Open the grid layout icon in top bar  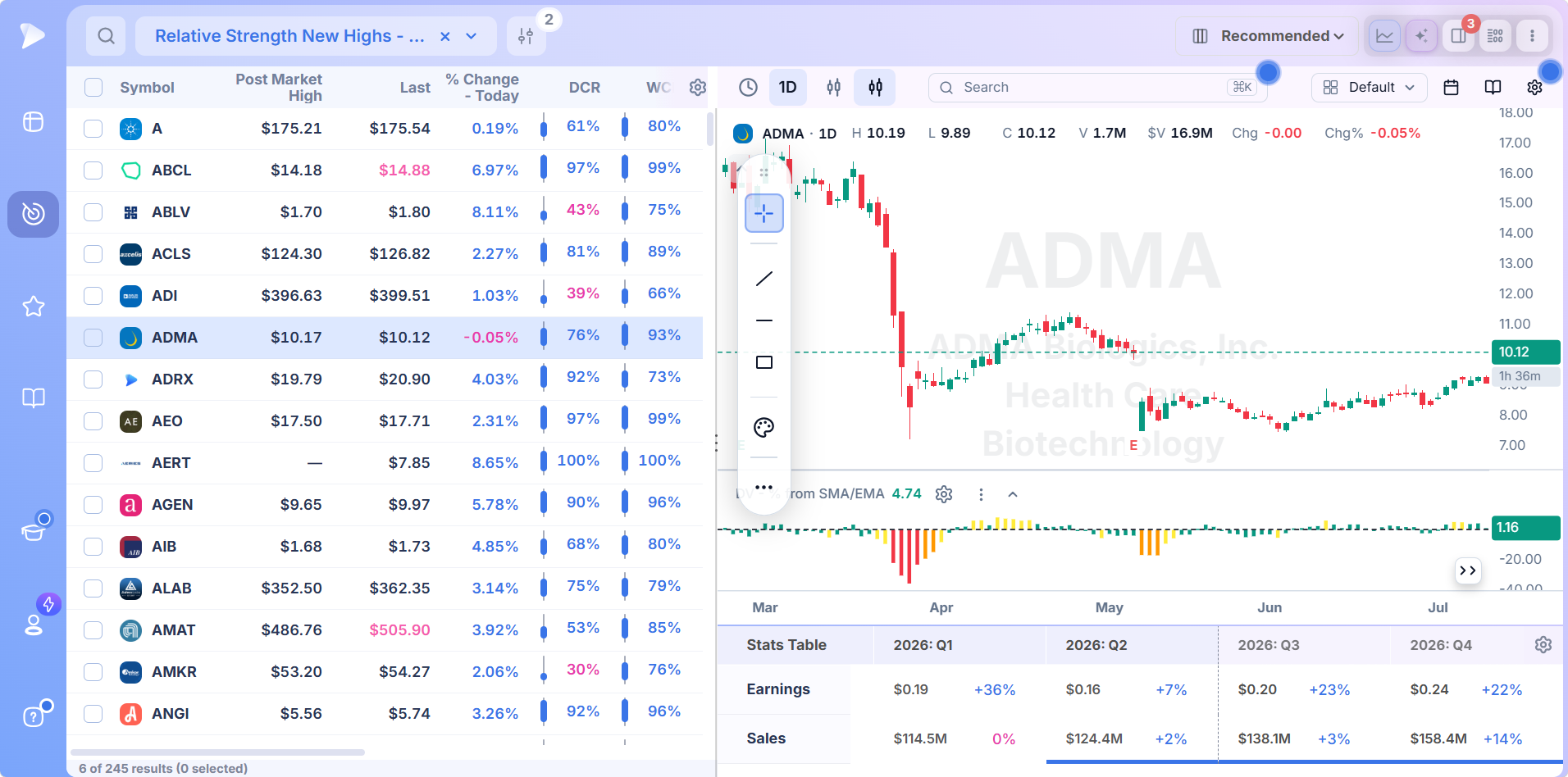pos(1495,36)
